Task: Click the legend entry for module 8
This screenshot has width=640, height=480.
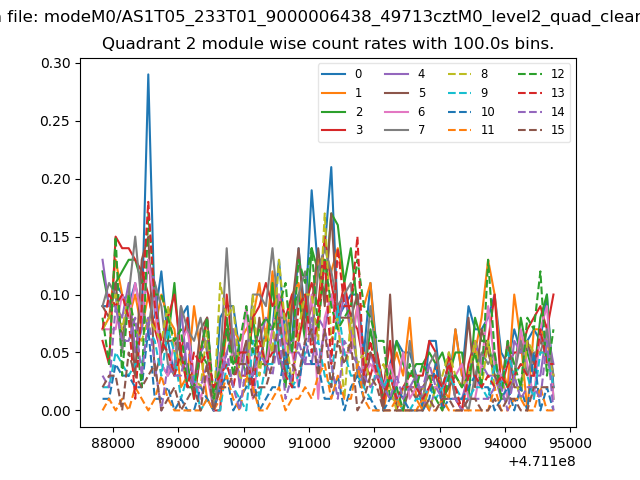Action: coord(468,74)
